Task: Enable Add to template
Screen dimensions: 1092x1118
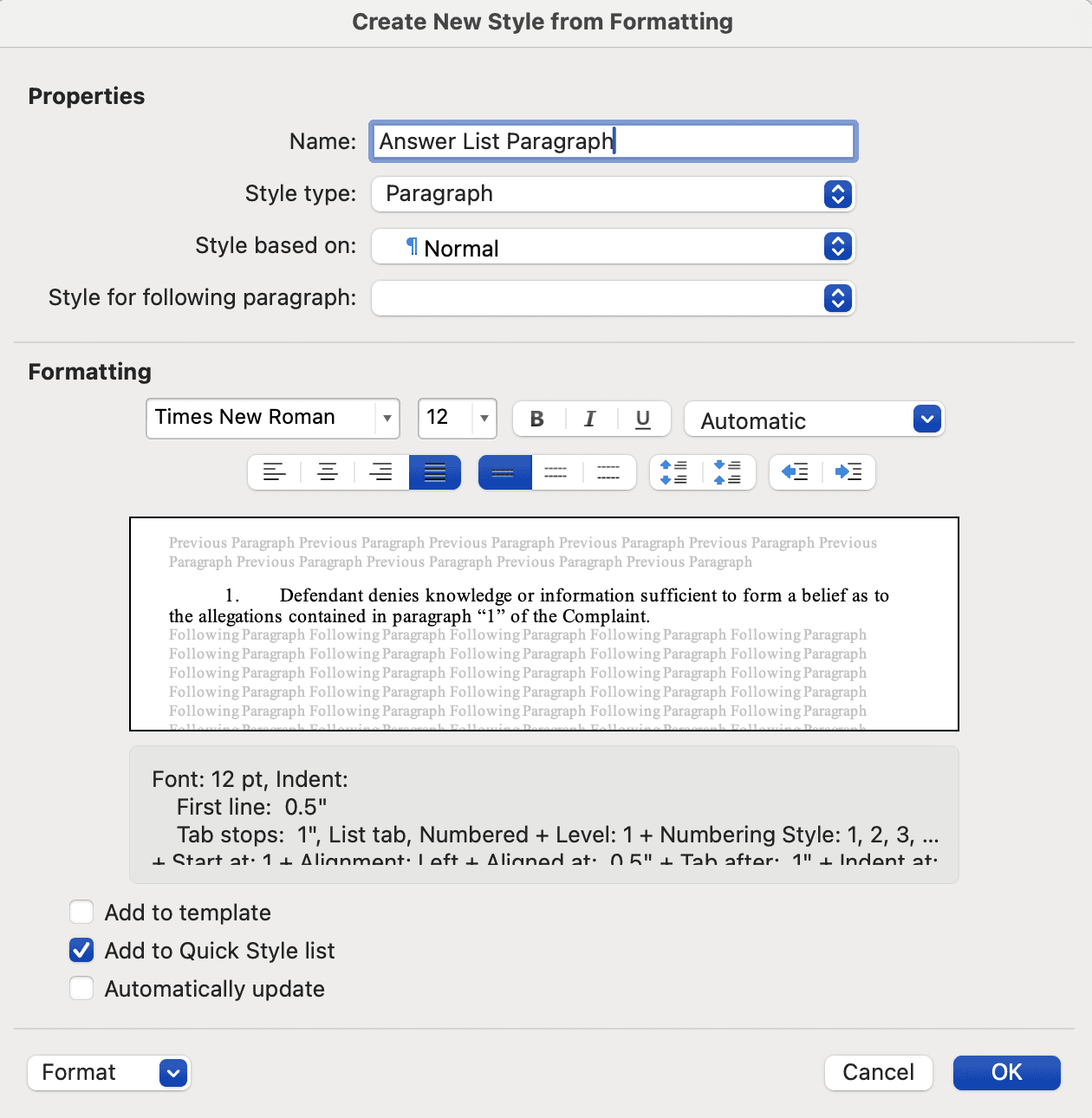Action: coord(81,912)
